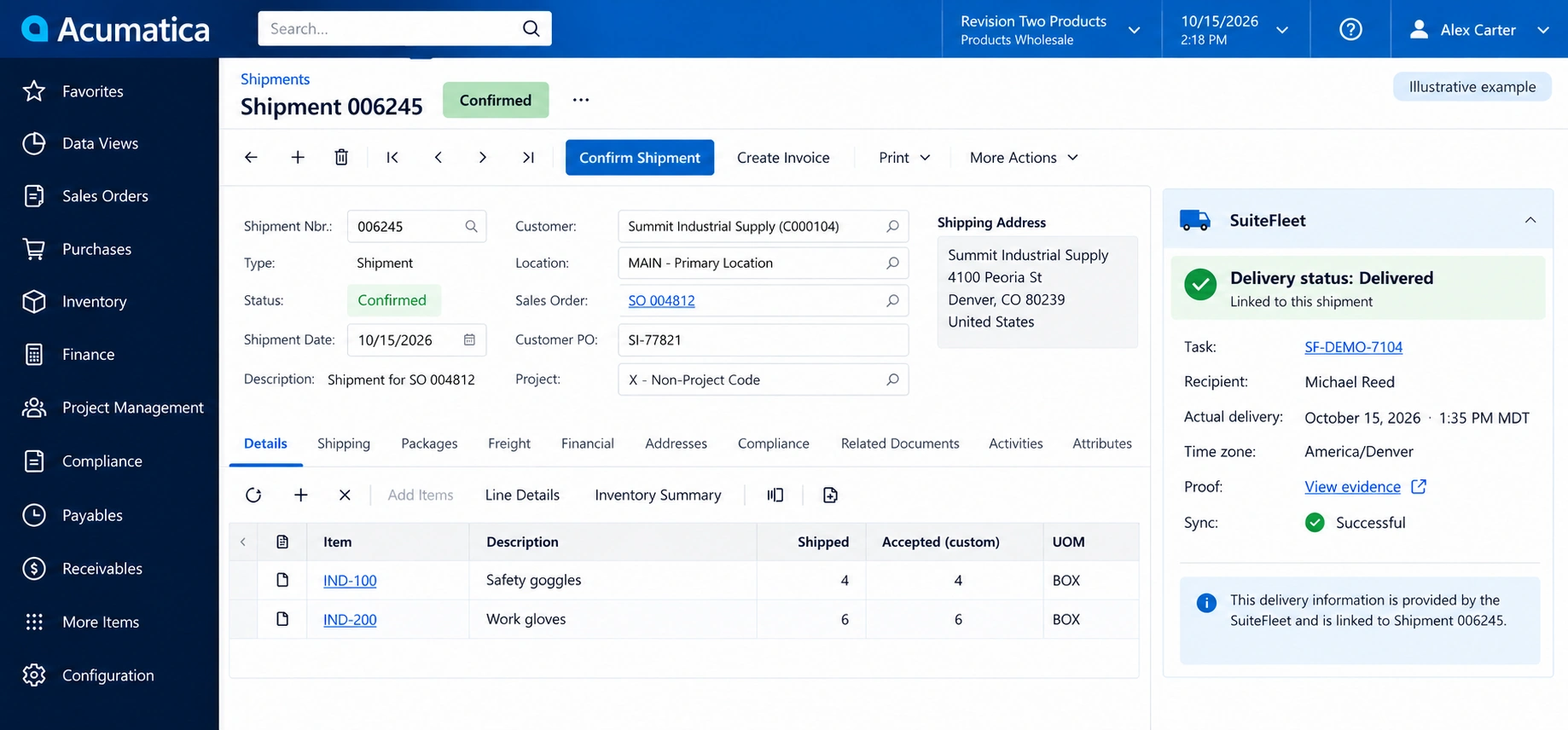Open the Purchases cart workspace
Viewport: 1568px width, 730px height.
click(x=77, y=249)
